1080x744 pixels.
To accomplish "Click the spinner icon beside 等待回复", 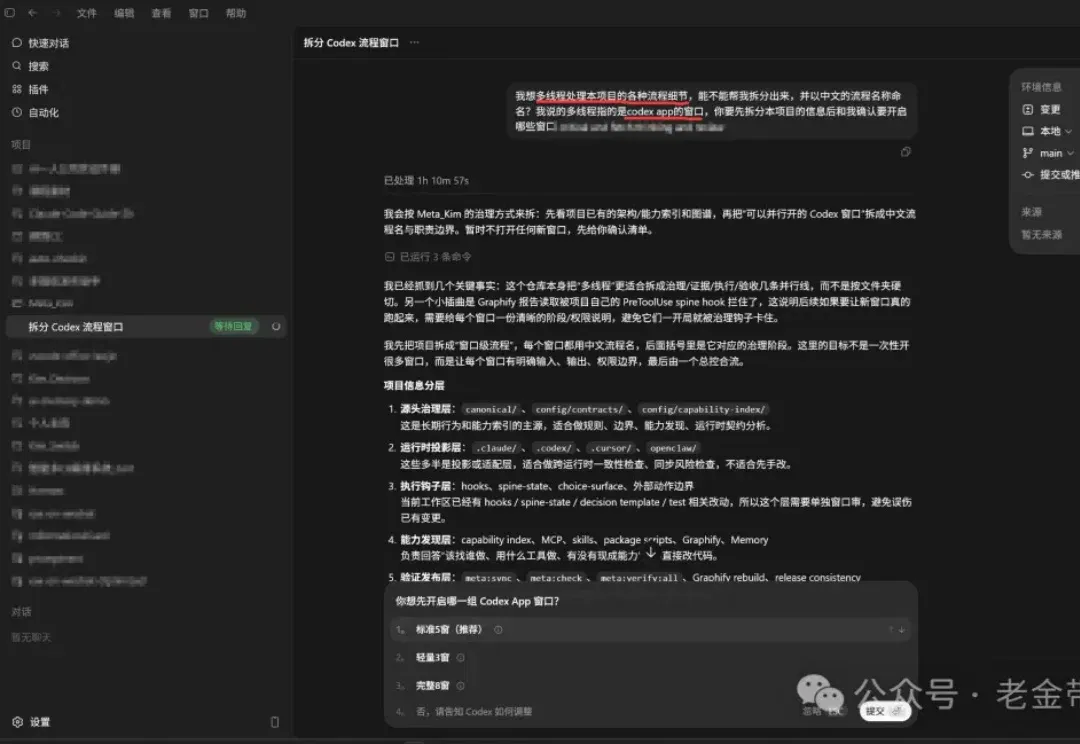I will (276, 327).
